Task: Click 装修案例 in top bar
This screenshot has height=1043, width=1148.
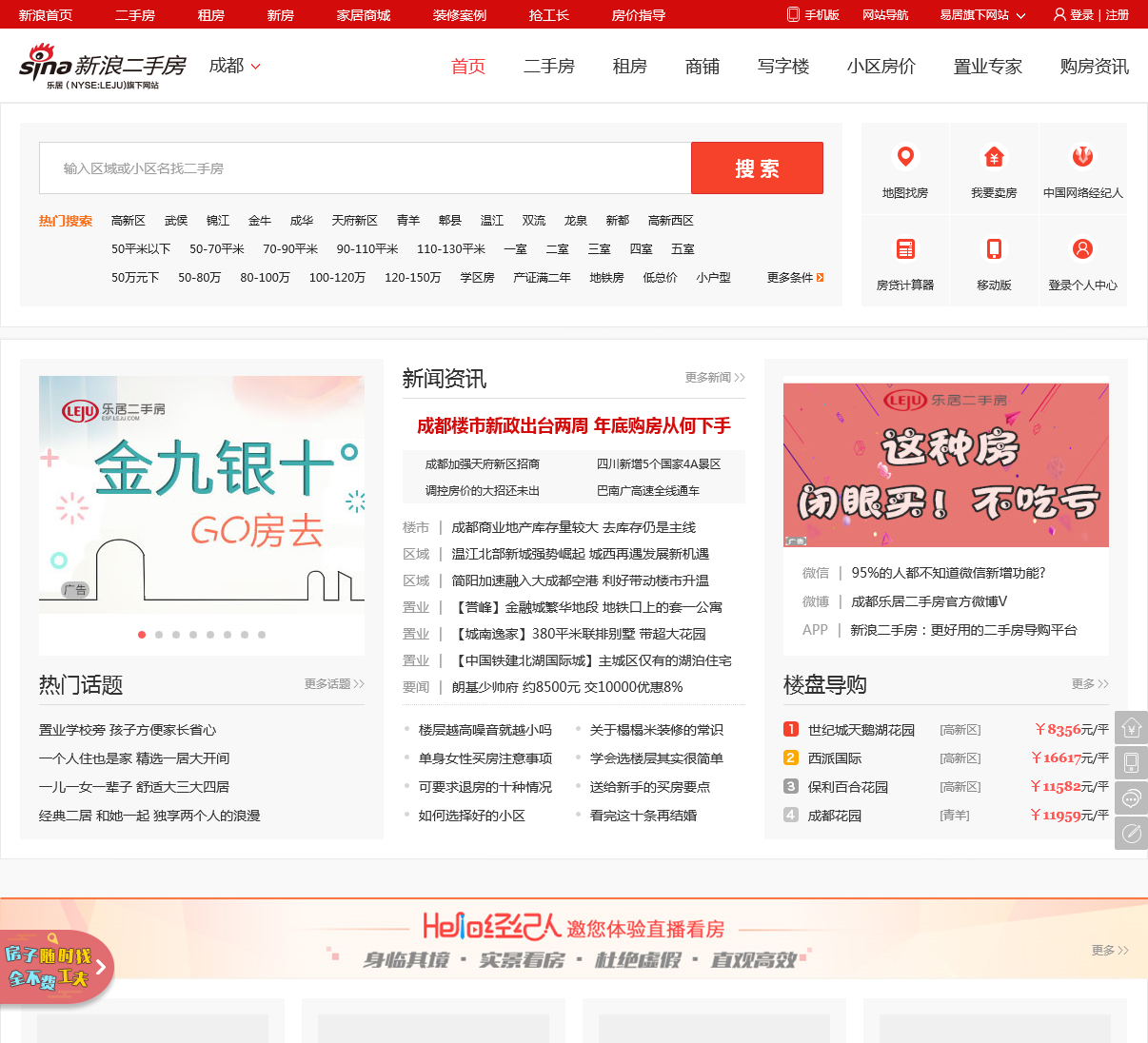Action: [460, 14]
